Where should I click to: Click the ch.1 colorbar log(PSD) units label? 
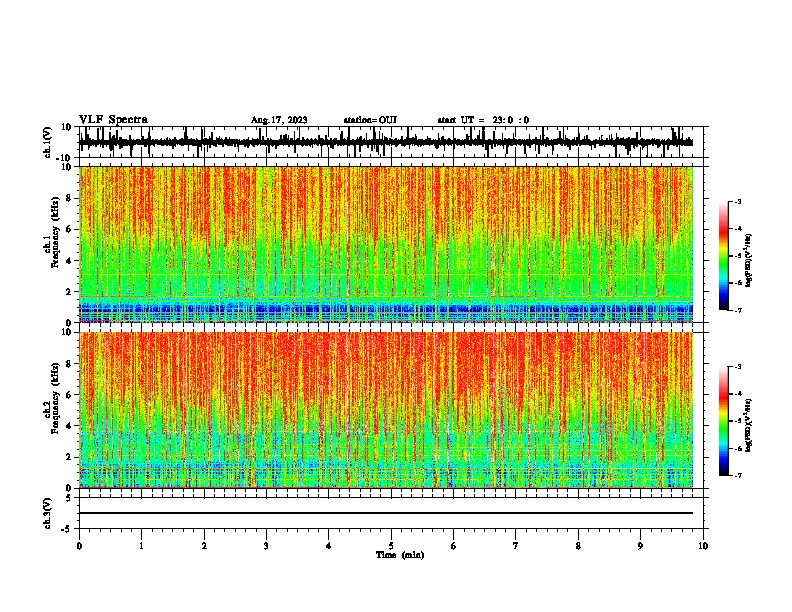point(748,261)
